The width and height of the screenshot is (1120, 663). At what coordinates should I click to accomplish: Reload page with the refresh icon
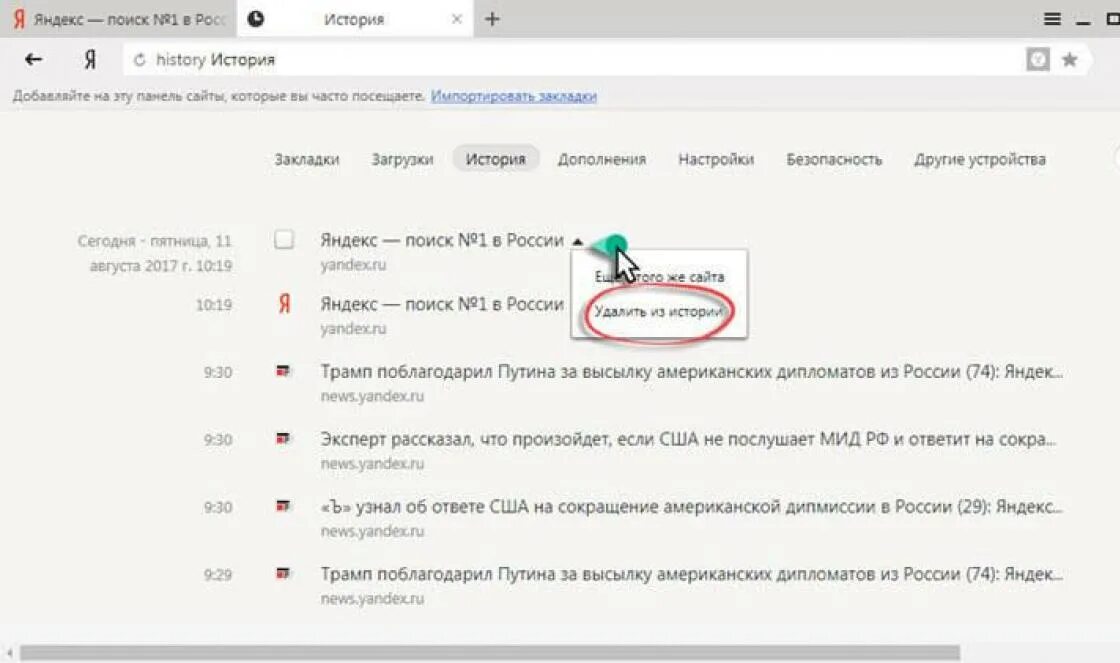(x=139, y=60)
